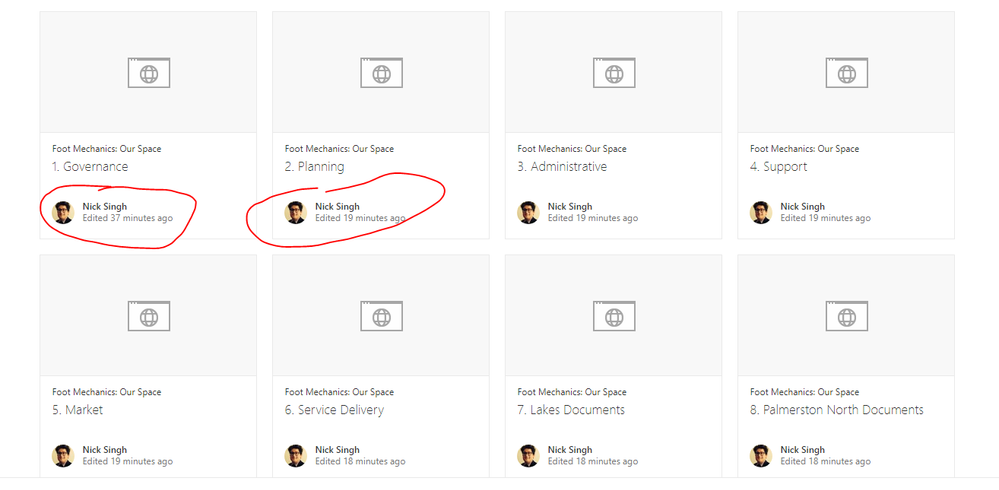999x490 pixels.
Task: Click Nick Singh's avatar on the Governance card
Action: pyautogui.click(x=63, y=212)
